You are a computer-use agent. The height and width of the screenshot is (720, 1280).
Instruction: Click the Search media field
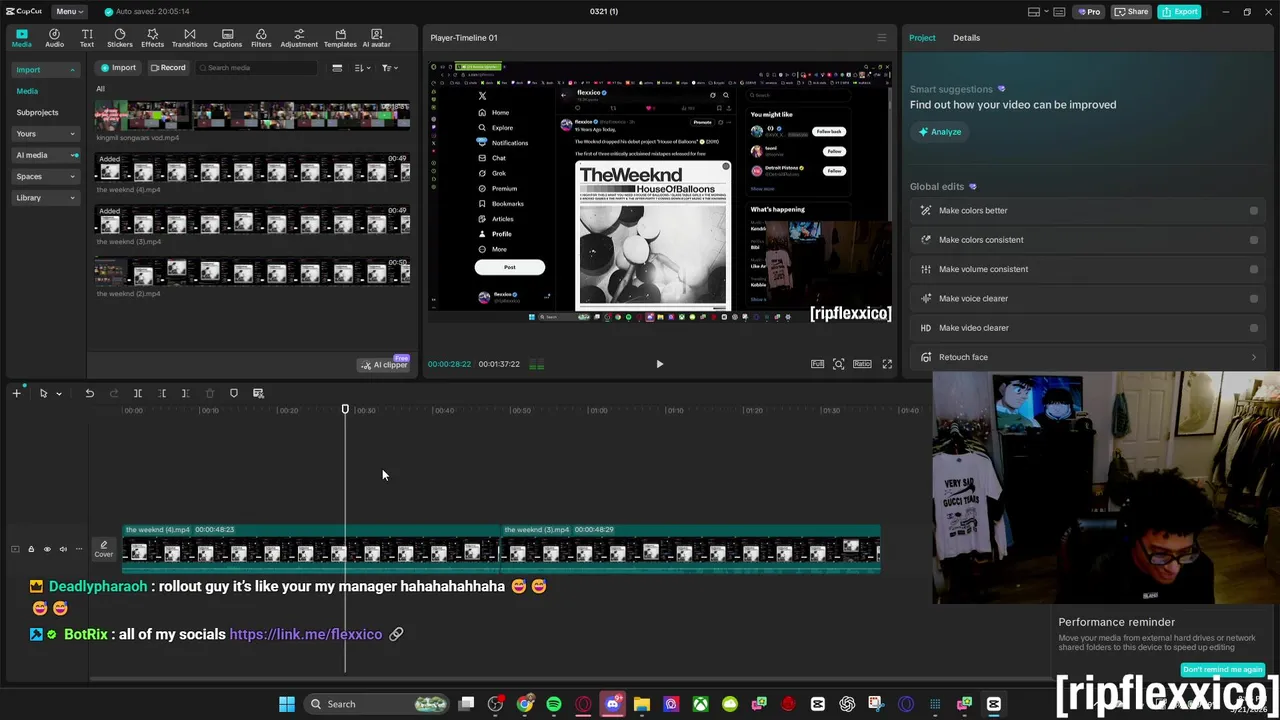258,68
